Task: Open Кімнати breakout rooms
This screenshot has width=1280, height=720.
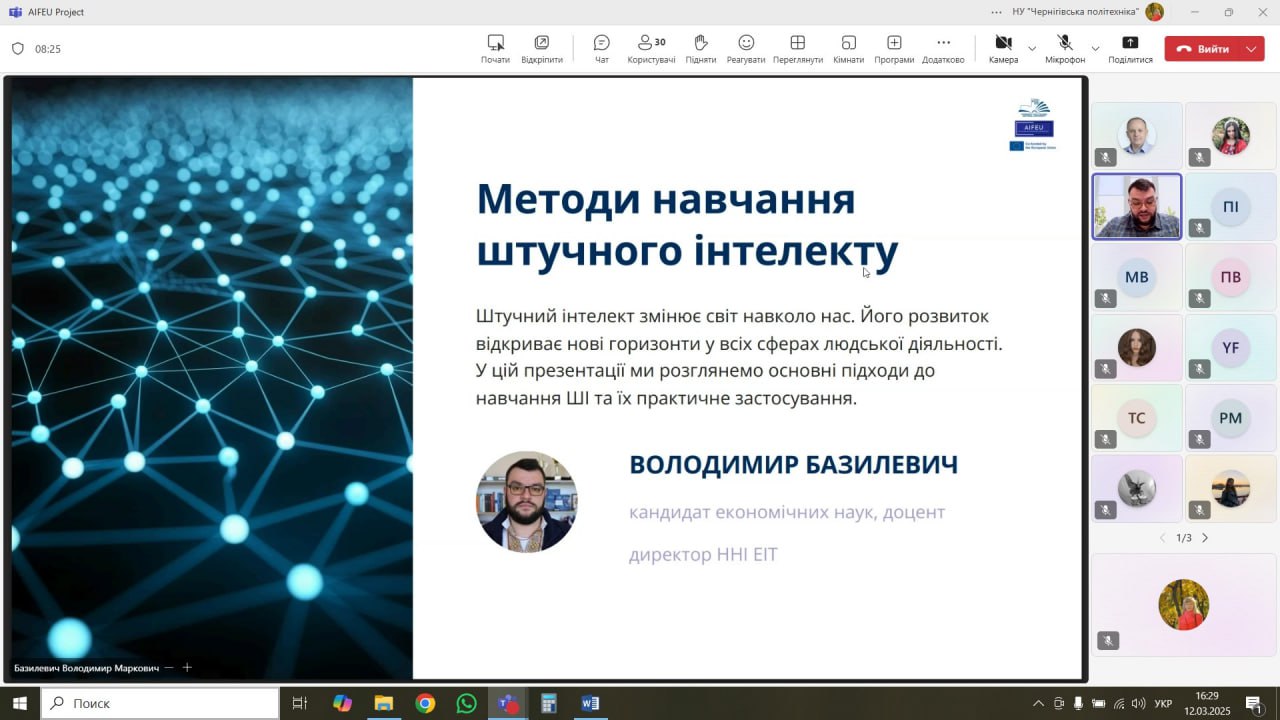Action: click(x=848, y=48)
